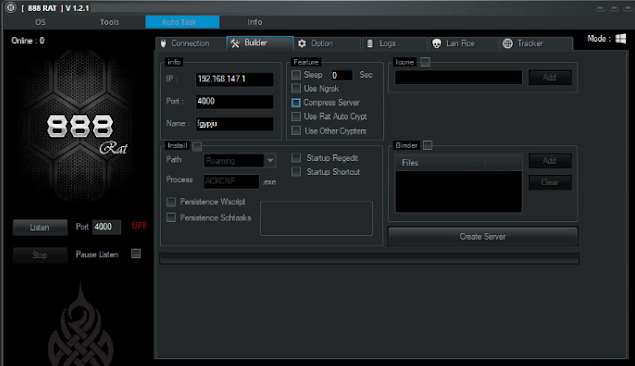Click the globe icon on Tracker tab
Screen dimensions: 635x366
pyautogui.click(x=507, y=43)
